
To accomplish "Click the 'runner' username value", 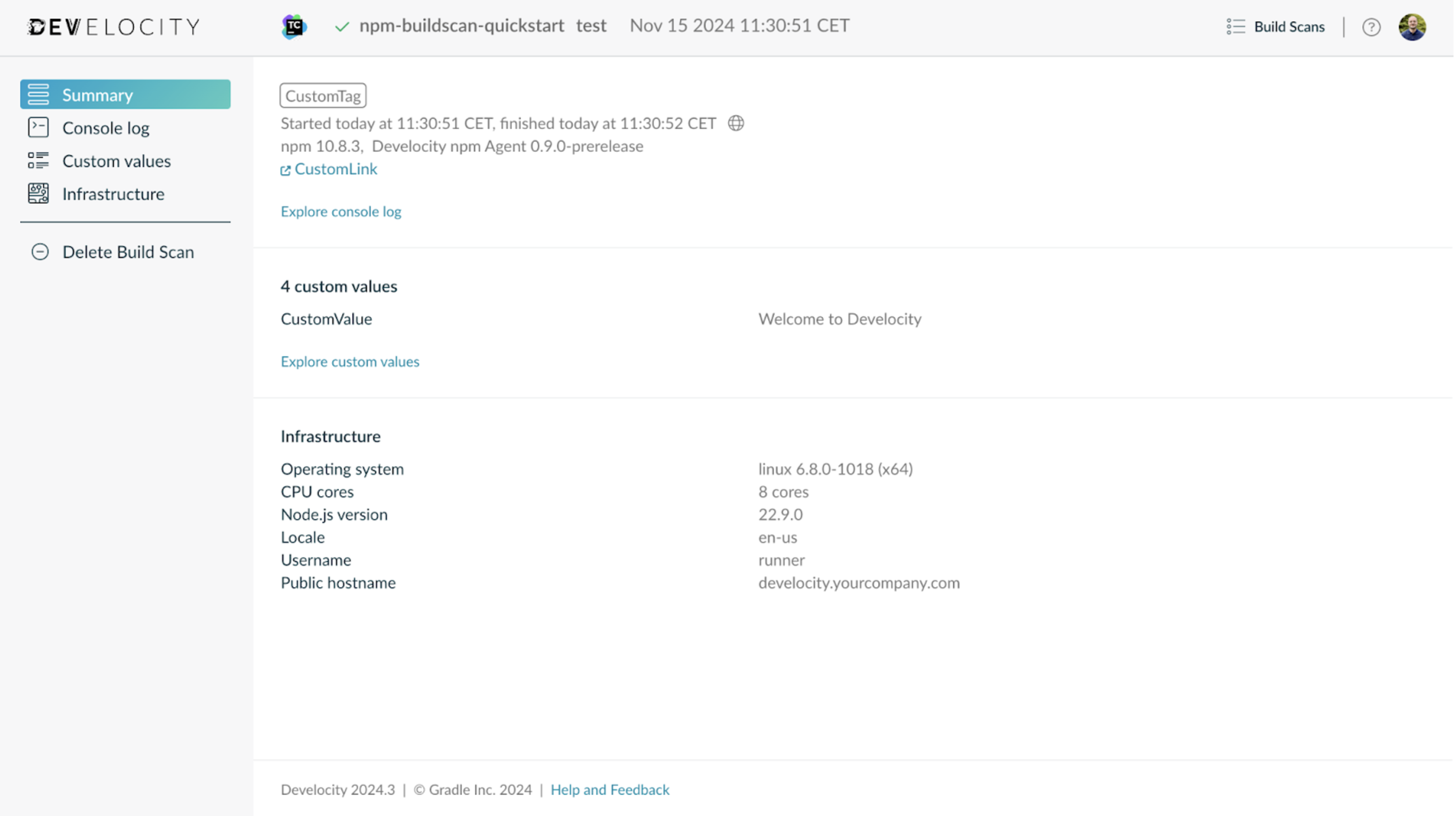I will click(782, 560).
